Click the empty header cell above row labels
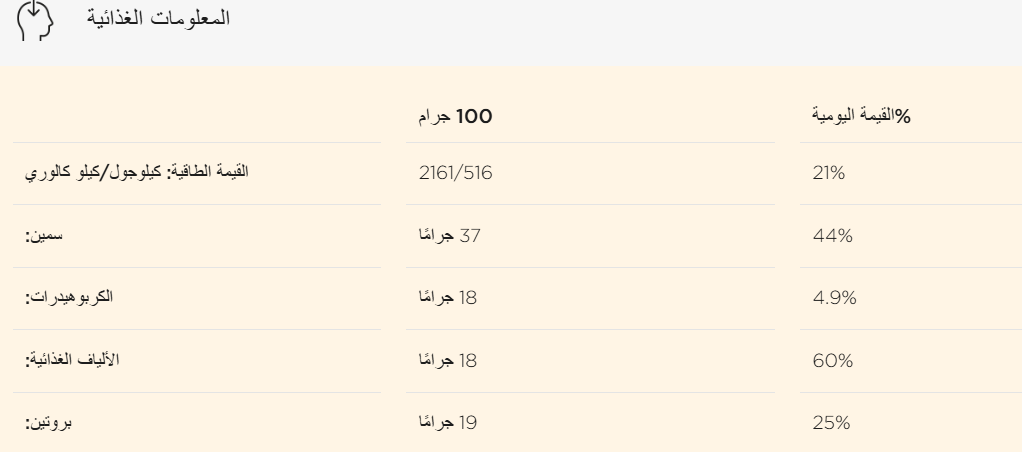This screenshot has width=1022, height=452. (200, 118)
